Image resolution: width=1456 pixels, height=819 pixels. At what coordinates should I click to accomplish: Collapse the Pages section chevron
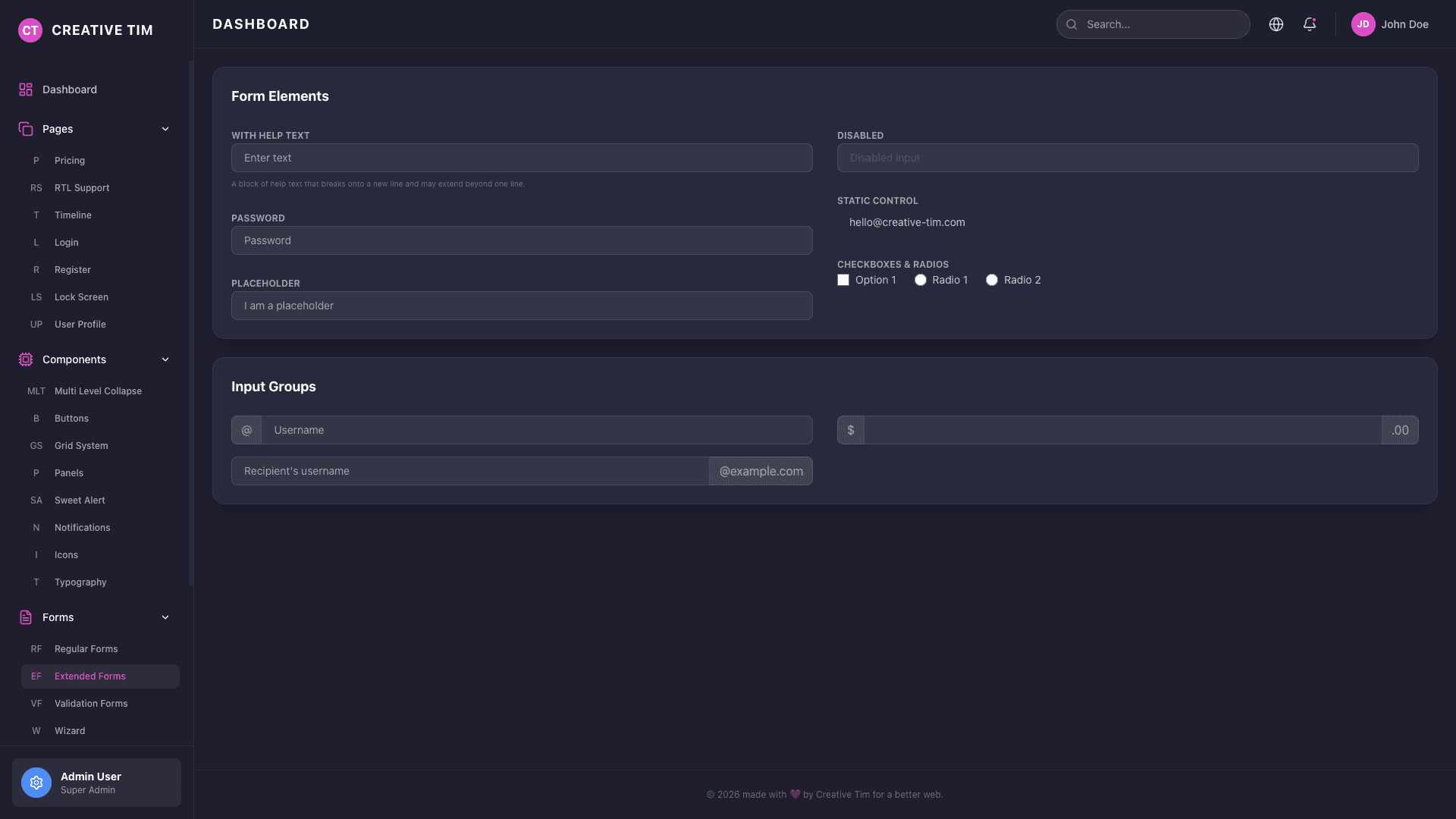pyautogui.click(x=165, y=129)
